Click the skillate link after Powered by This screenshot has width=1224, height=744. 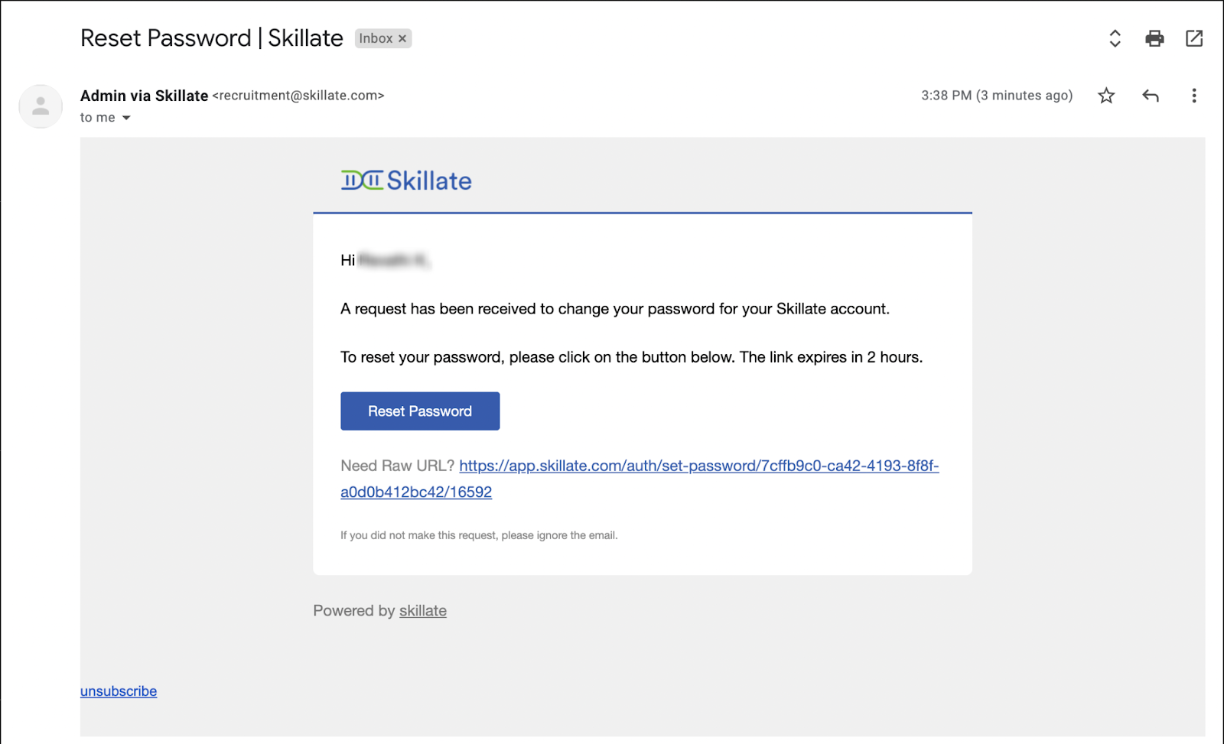(423, 611)
